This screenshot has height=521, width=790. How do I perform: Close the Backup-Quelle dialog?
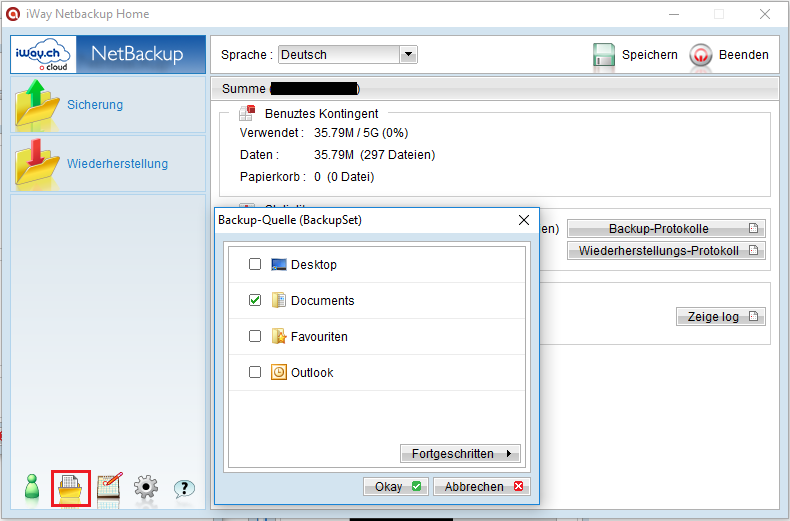point(524,220)
